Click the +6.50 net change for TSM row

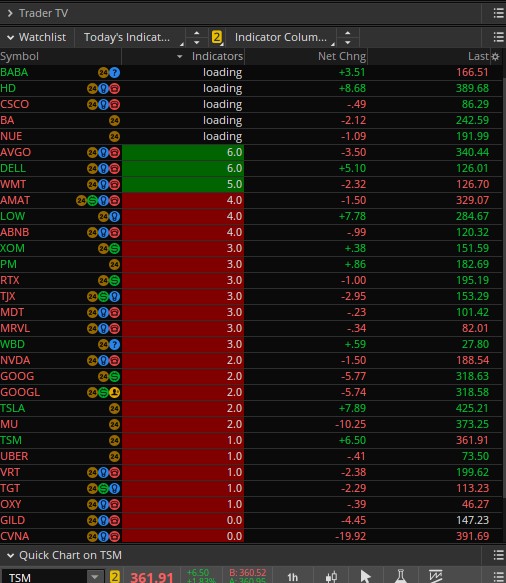click(x=352, y=441)
